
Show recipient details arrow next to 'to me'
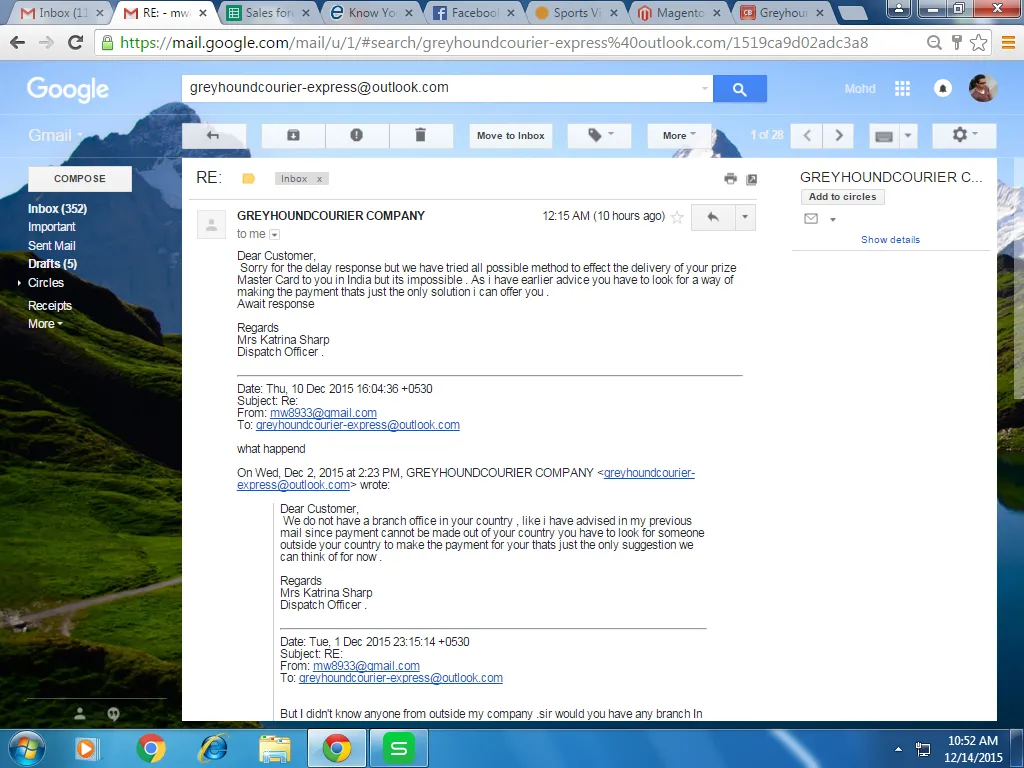(275, 234)
